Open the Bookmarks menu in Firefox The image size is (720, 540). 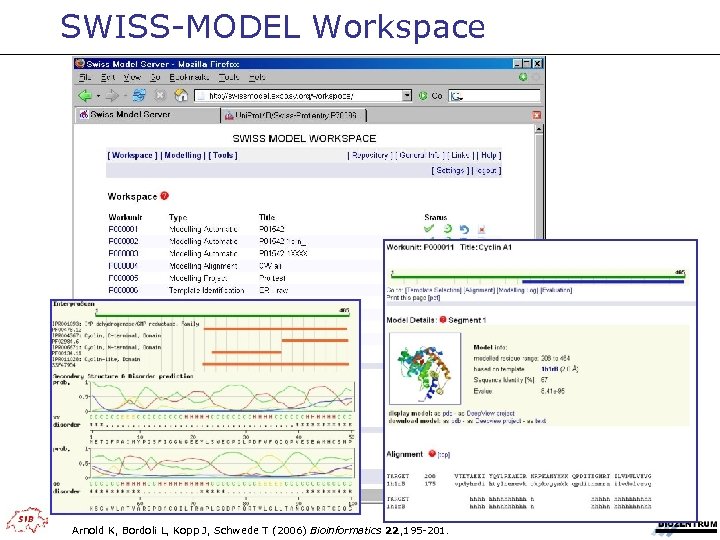(189, 77)
